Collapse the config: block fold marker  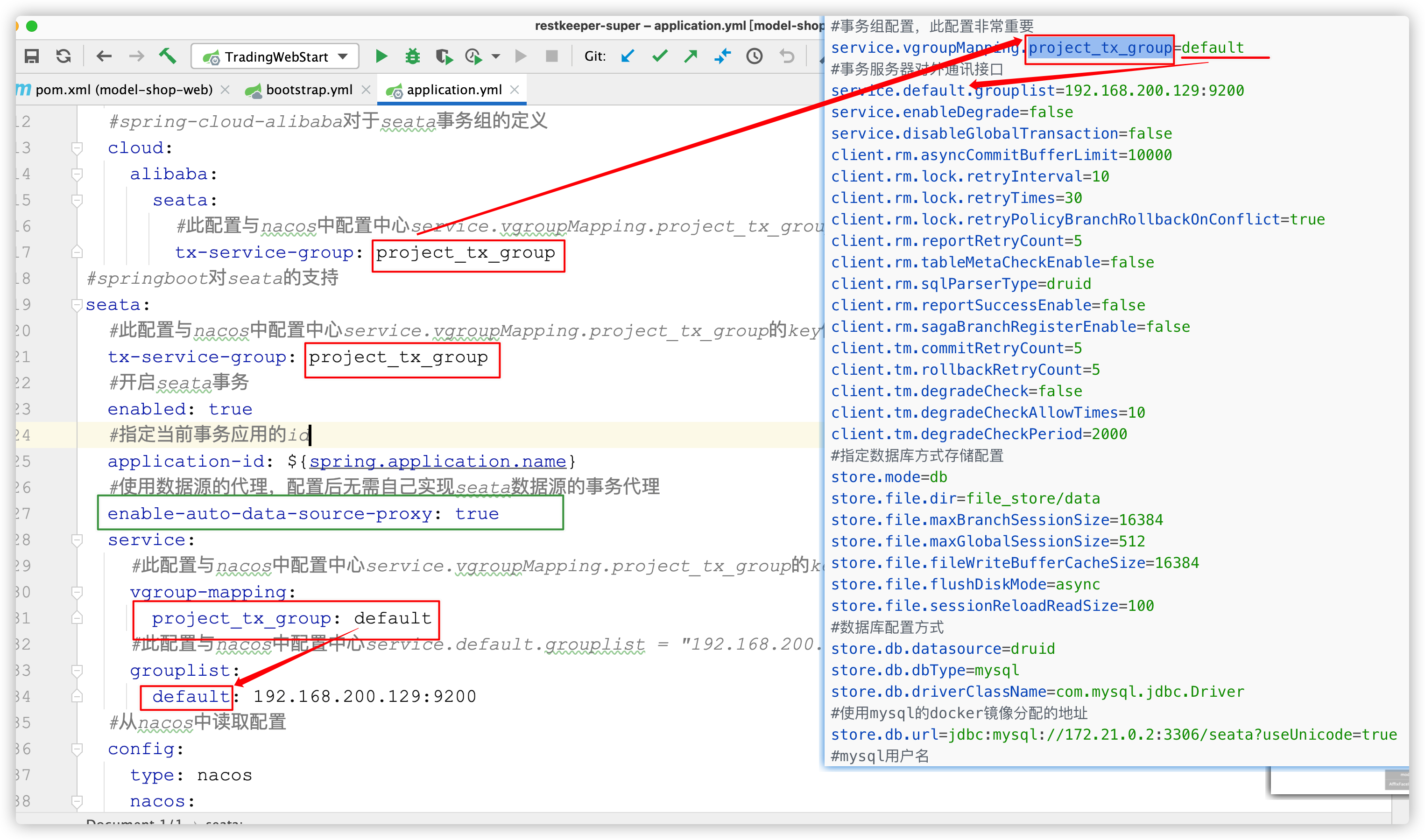[77, 749]
